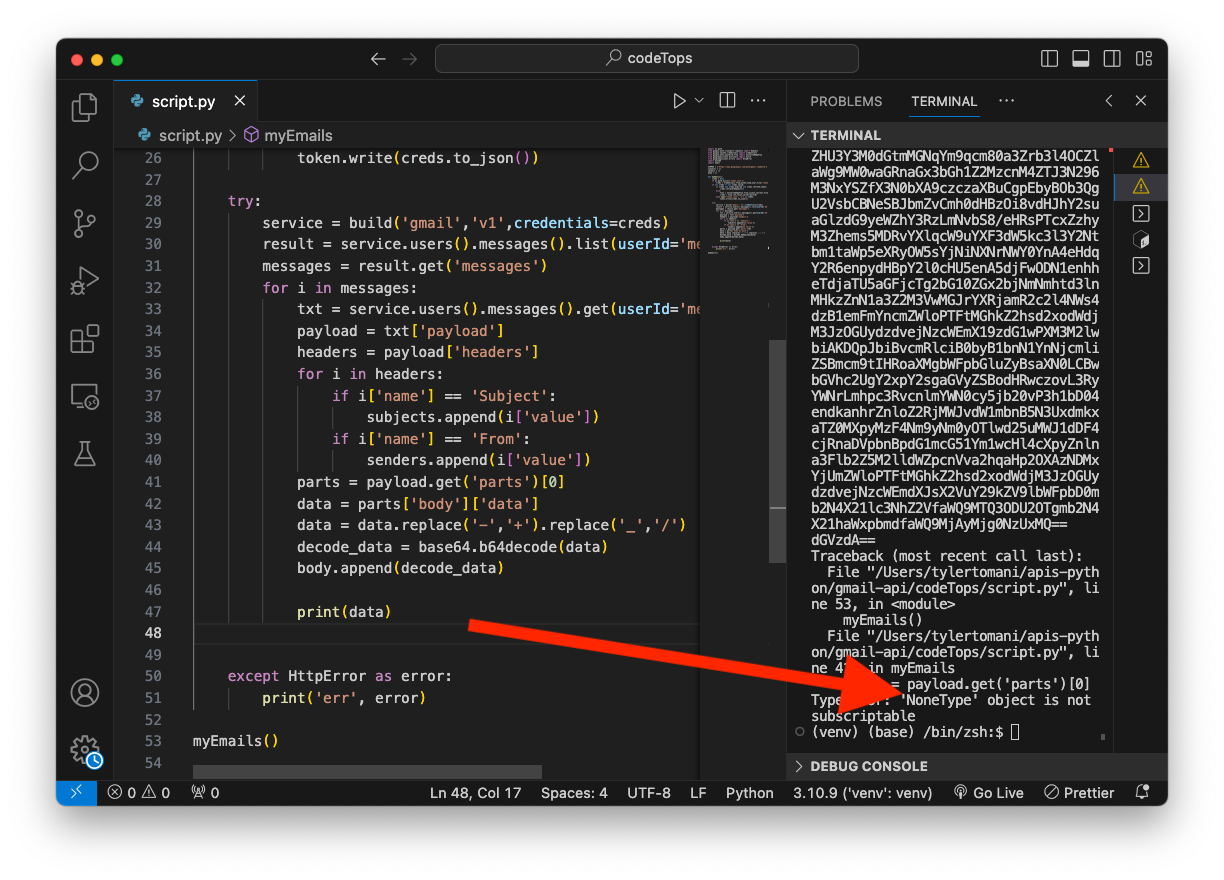This screenshot has height=880, width=1224.
Task: Click senders.append(i['value']) on line 40
Action: click(479, 460)
